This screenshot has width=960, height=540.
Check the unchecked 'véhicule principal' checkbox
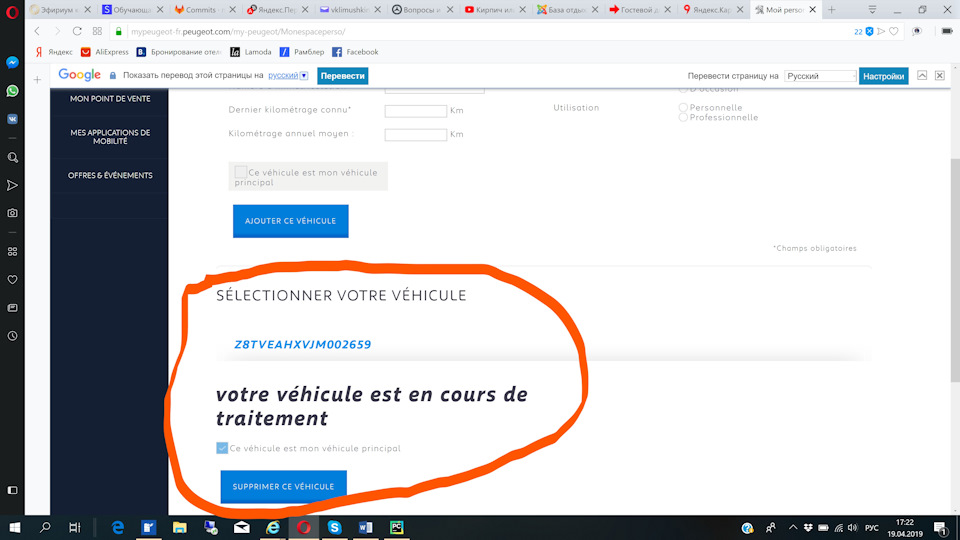[x=240, y=173]
